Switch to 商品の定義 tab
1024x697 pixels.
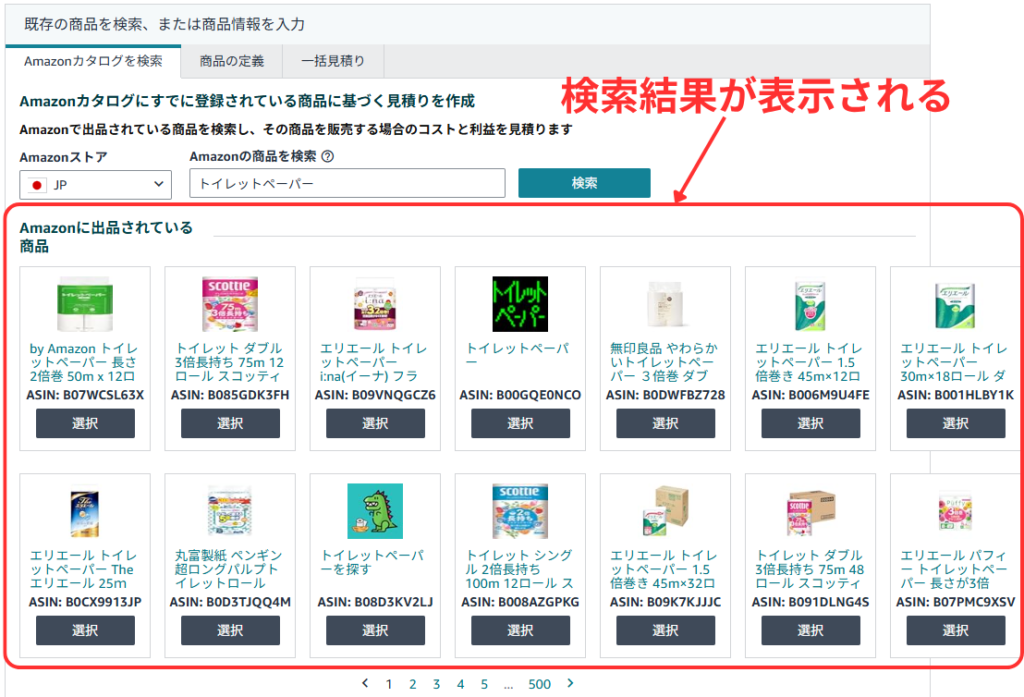coord(232,61)
